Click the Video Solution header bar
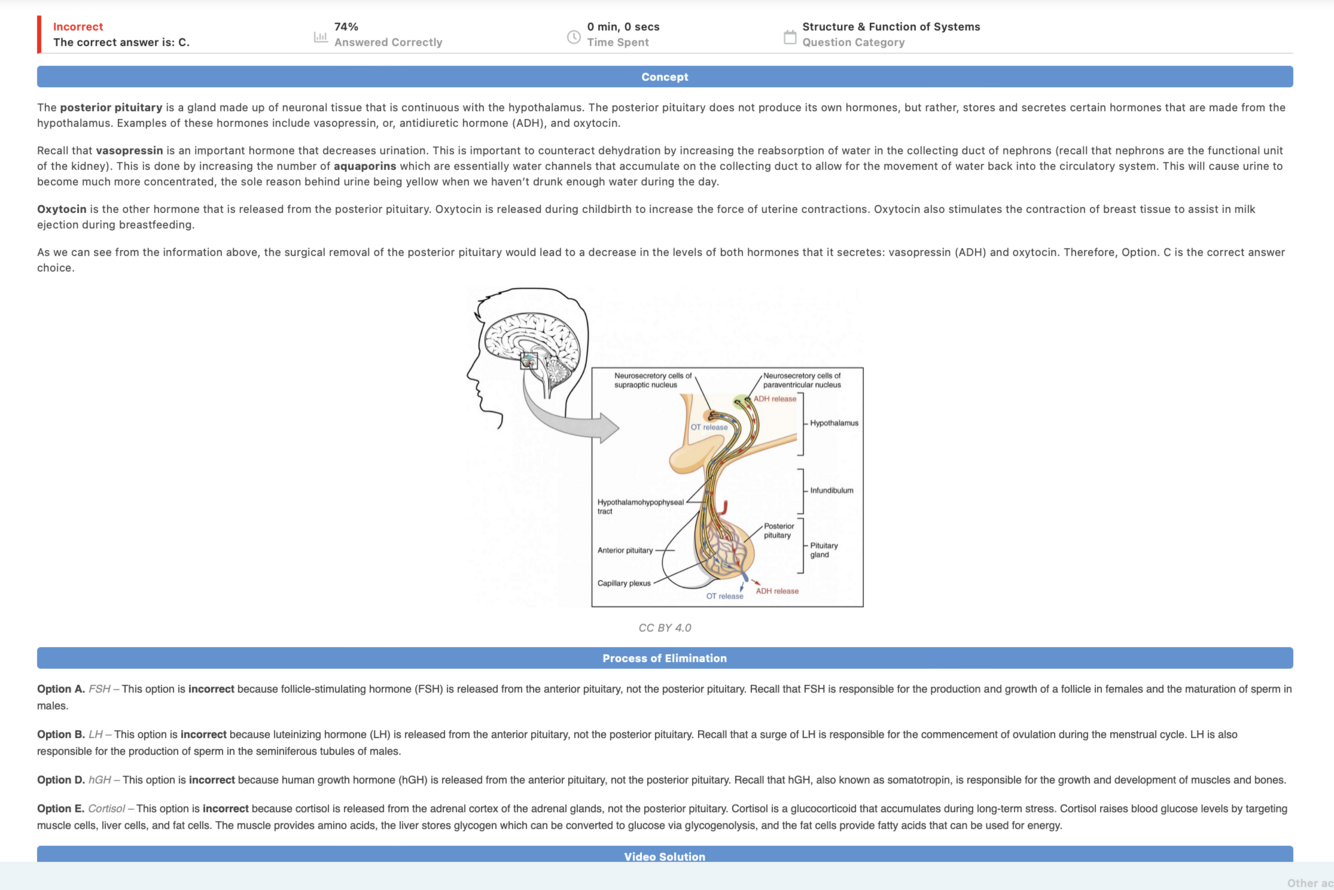Viewport: 1334px width, 890px height. [x=665, y=856]
